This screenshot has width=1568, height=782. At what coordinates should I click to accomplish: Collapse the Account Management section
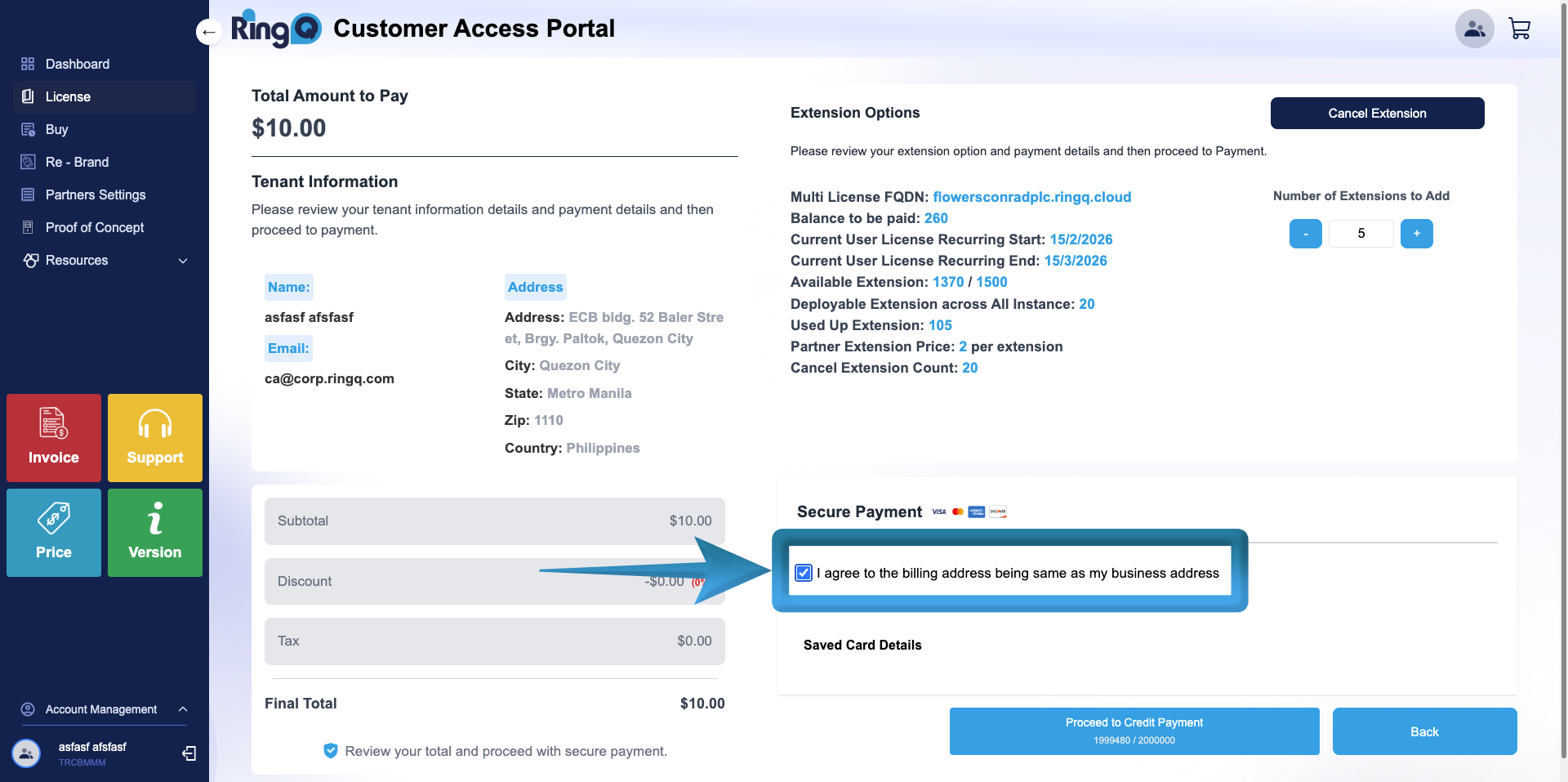[183, 709]
